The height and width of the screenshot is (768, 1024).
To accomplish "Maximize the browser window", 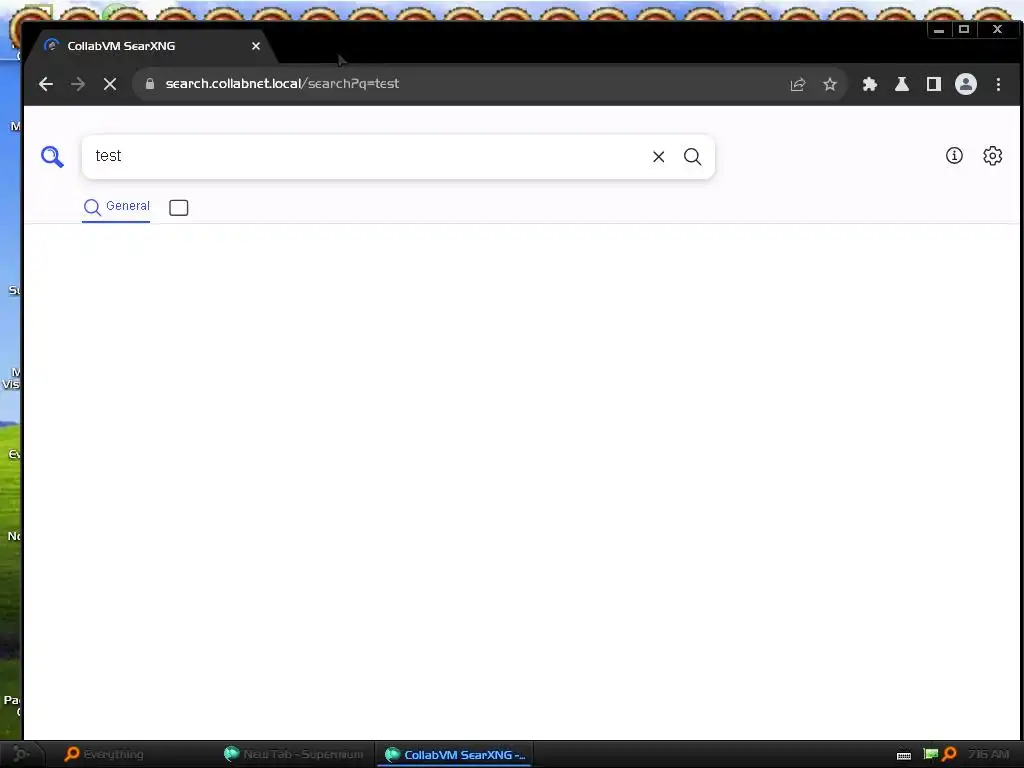I will 964,29.
